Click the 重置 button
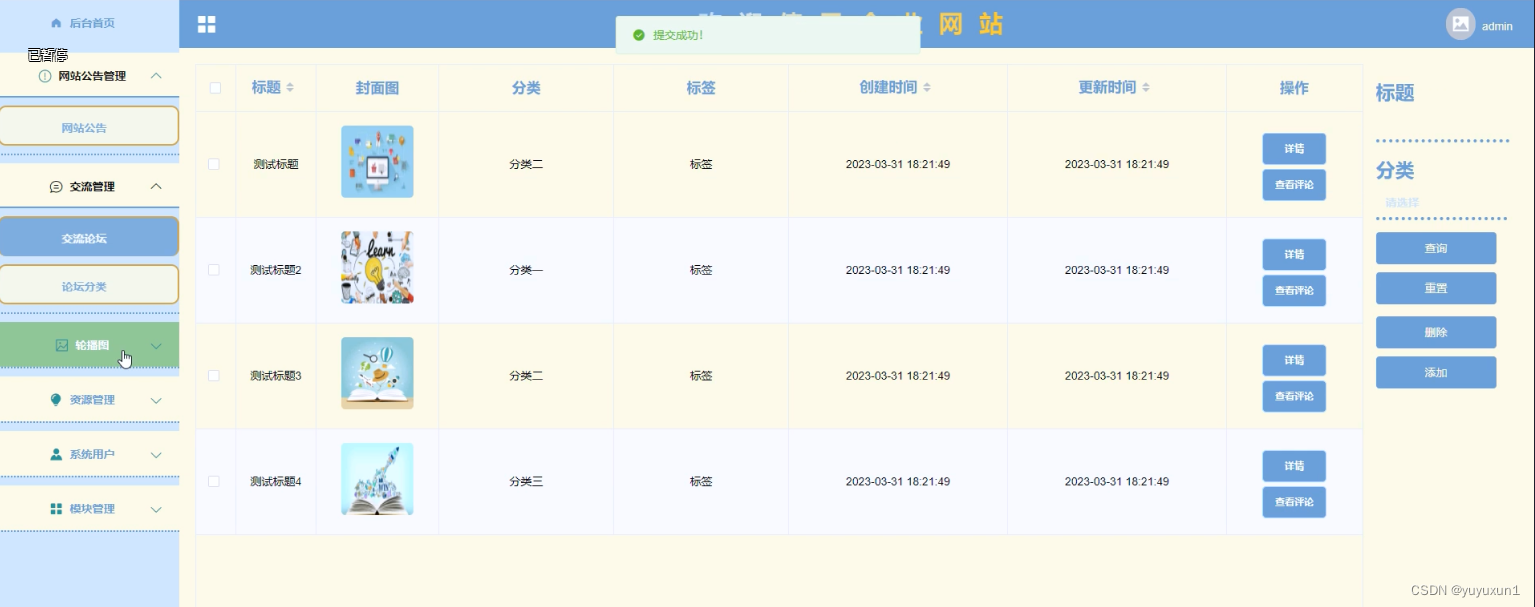1535x607 pixels. click(x=1436, y=288)
